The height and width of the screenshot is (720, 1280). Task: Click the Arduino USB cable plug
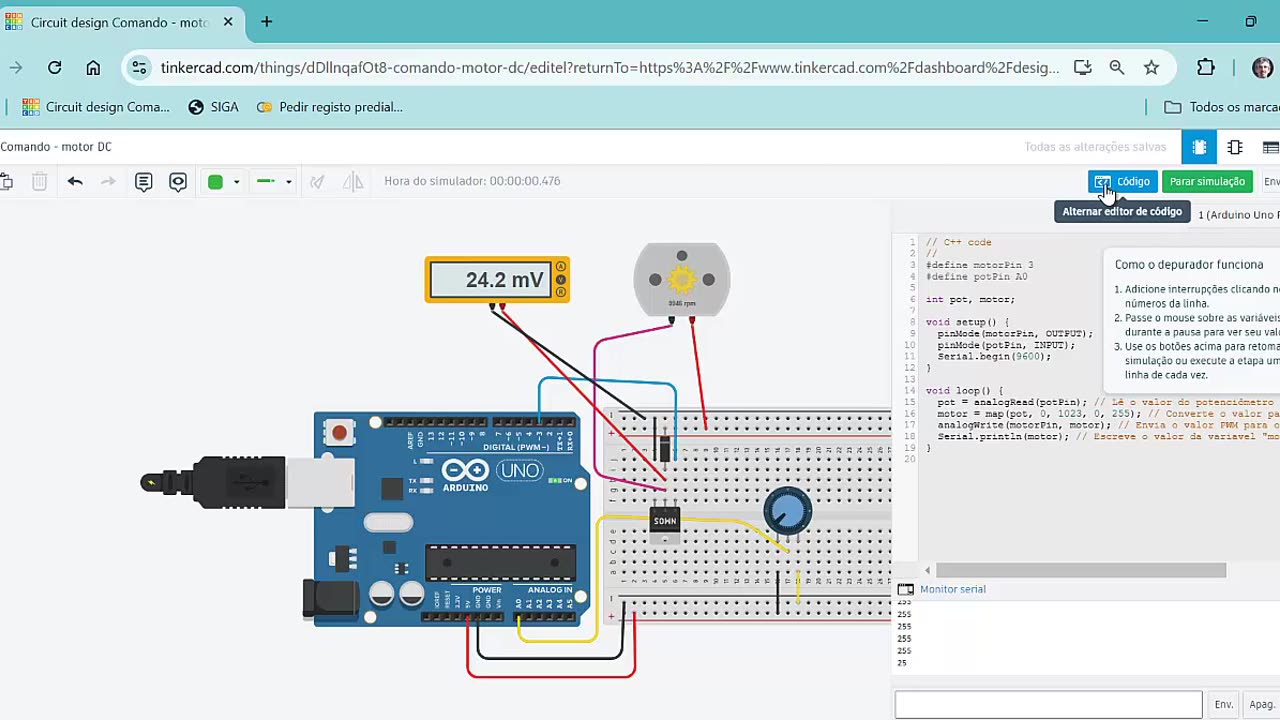[x=247, y=482]
